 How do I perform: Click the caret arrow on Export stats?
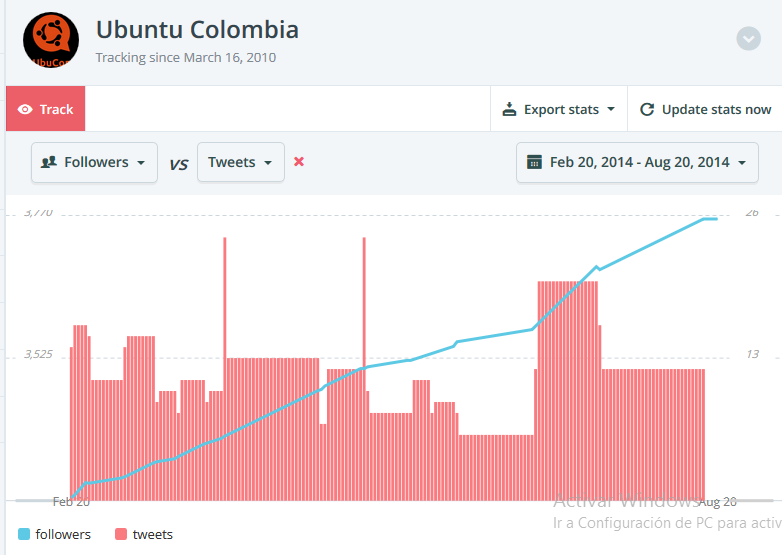tap(611, 110)
